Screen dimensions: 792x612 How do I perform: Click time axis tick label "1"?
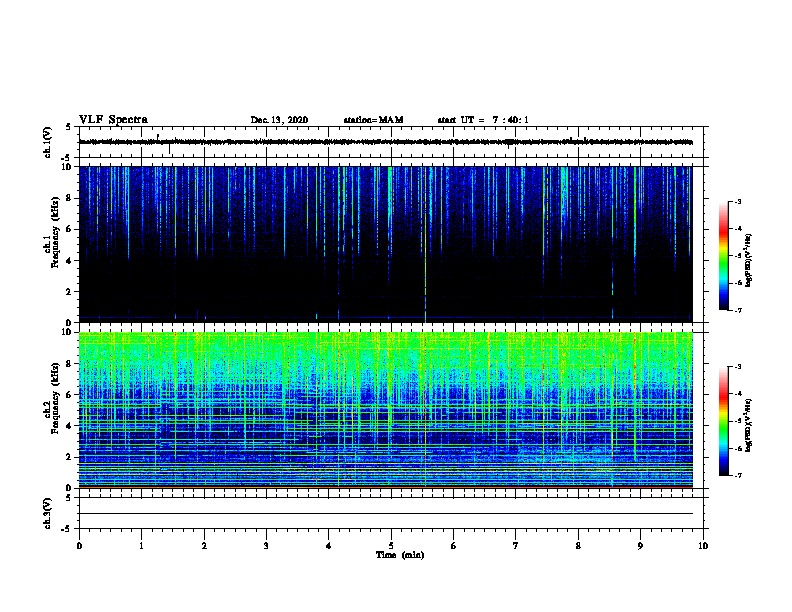tap(142, 546)
